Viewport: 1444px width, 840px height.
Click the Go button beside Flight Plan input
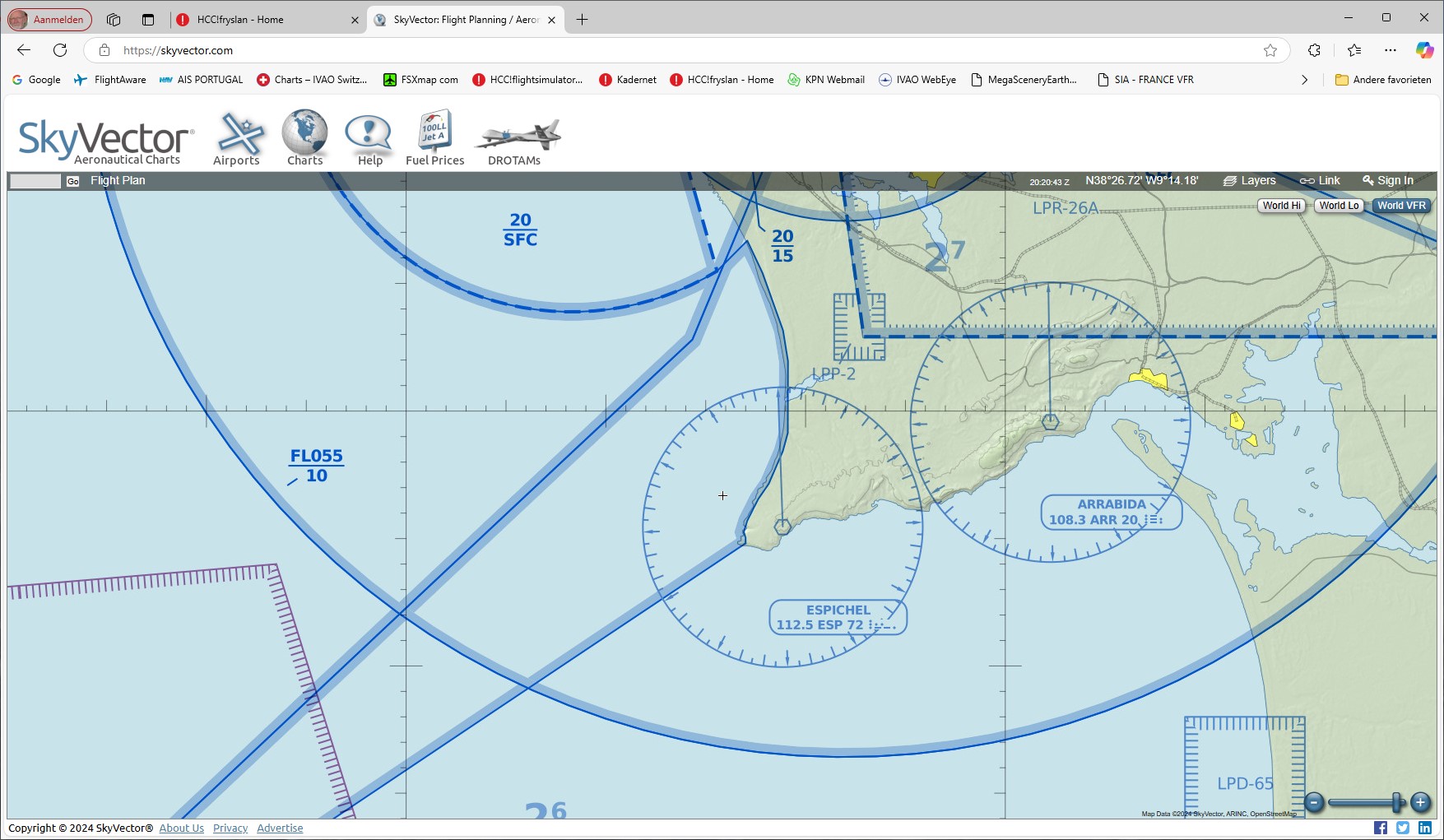point(73,181)
